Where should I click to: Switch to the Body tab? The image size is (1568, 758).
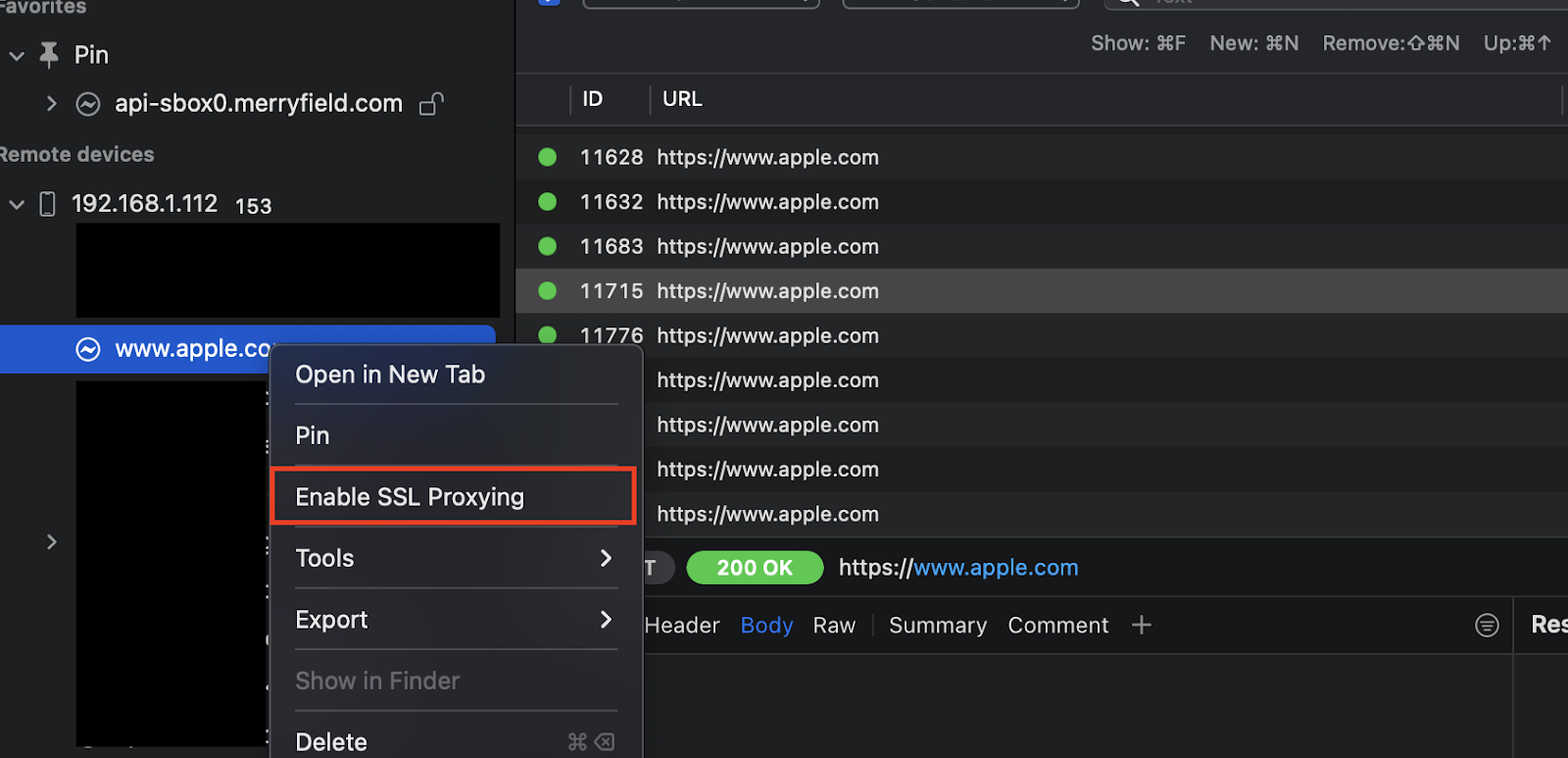[766, 626]
